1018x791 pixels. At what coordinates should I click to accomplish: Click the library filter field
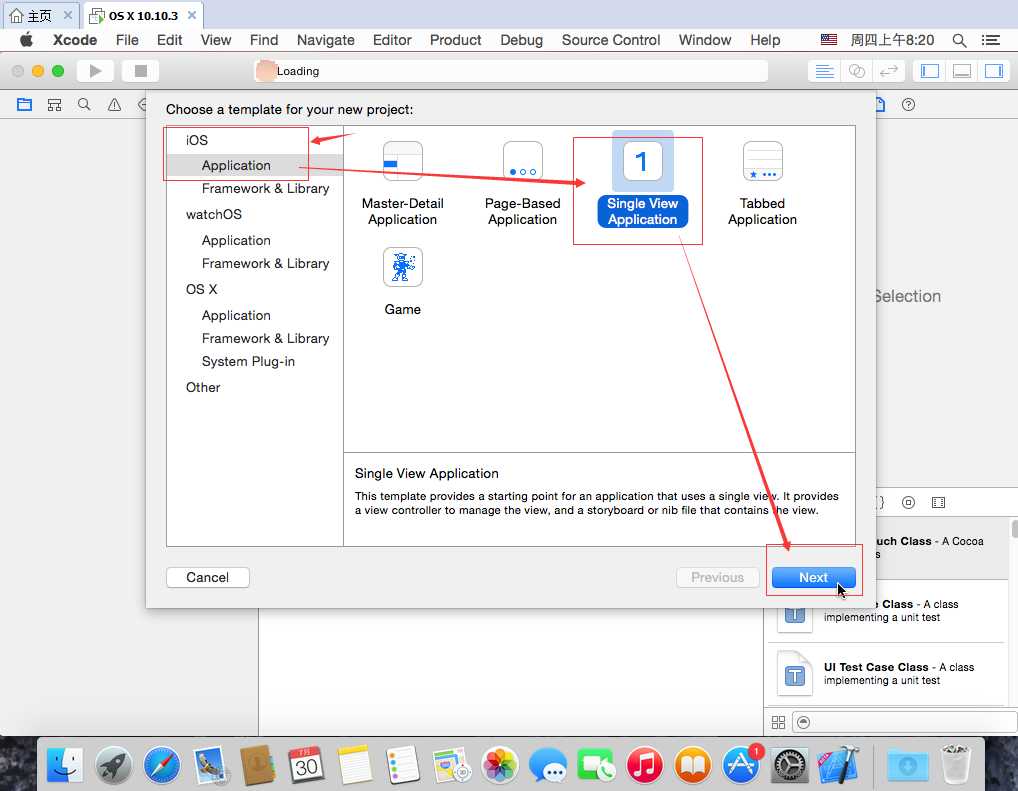pos(905,722)
